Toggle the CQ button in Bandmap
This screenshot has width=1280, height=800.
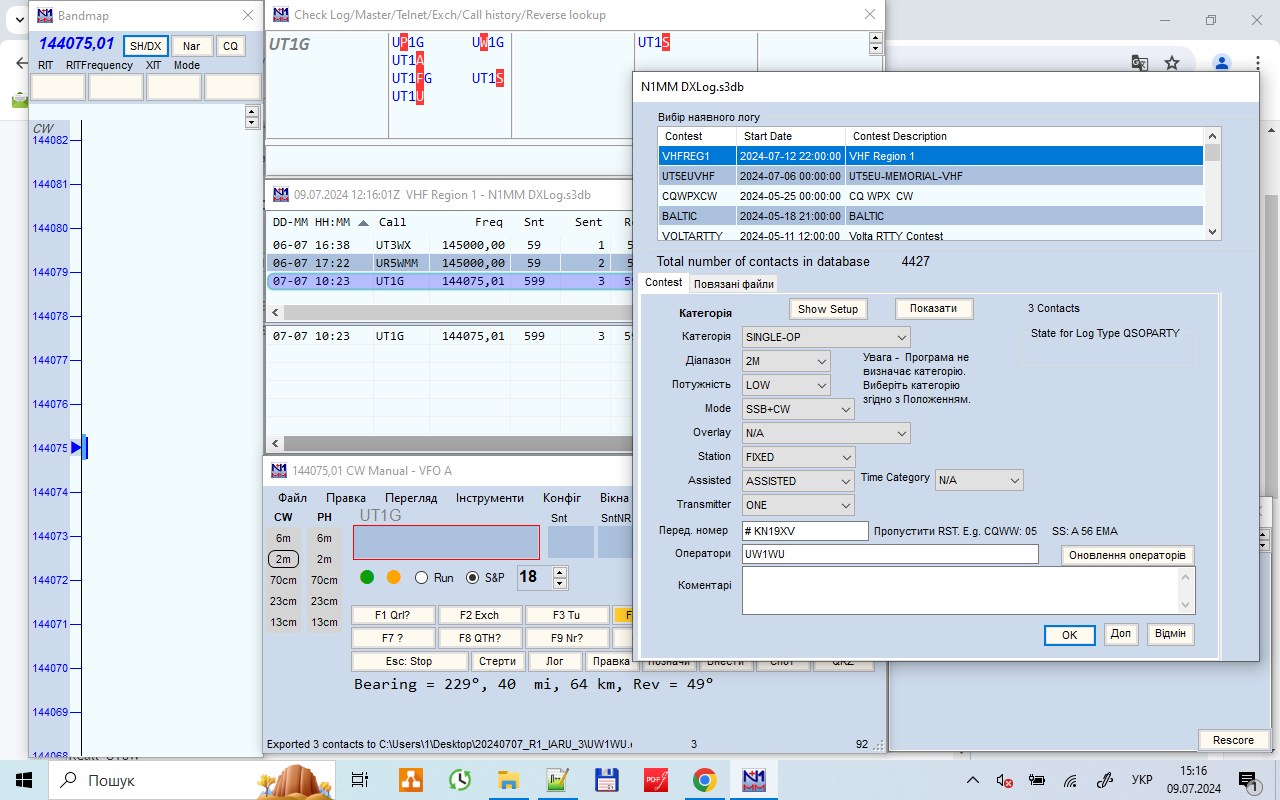click(x=231, y=46)
